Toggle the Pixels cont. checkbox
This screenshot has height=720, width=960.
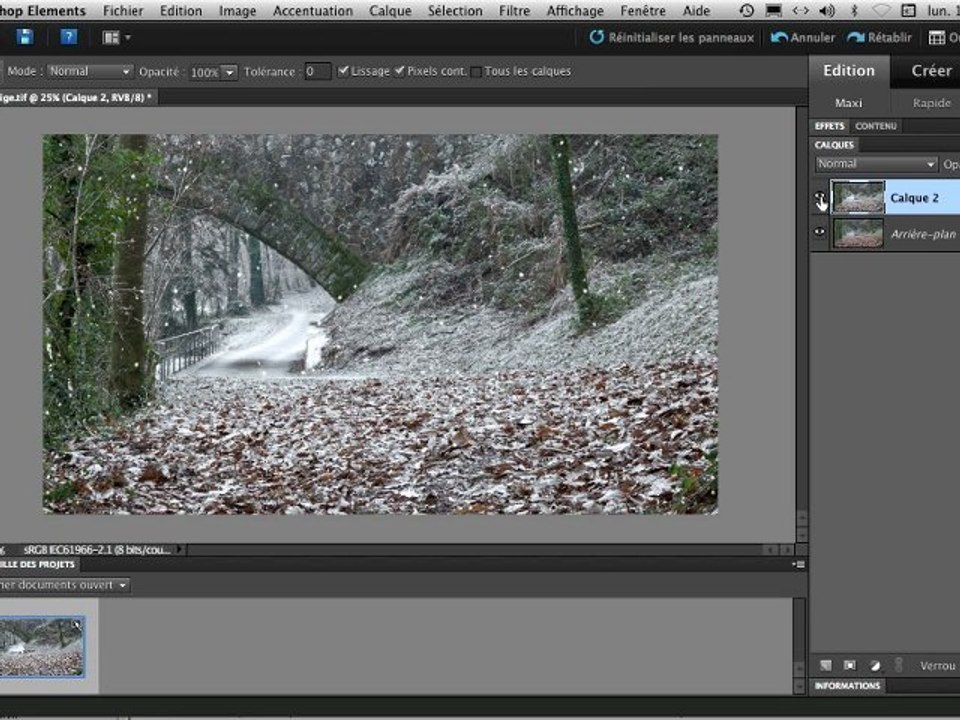(400, 71)
